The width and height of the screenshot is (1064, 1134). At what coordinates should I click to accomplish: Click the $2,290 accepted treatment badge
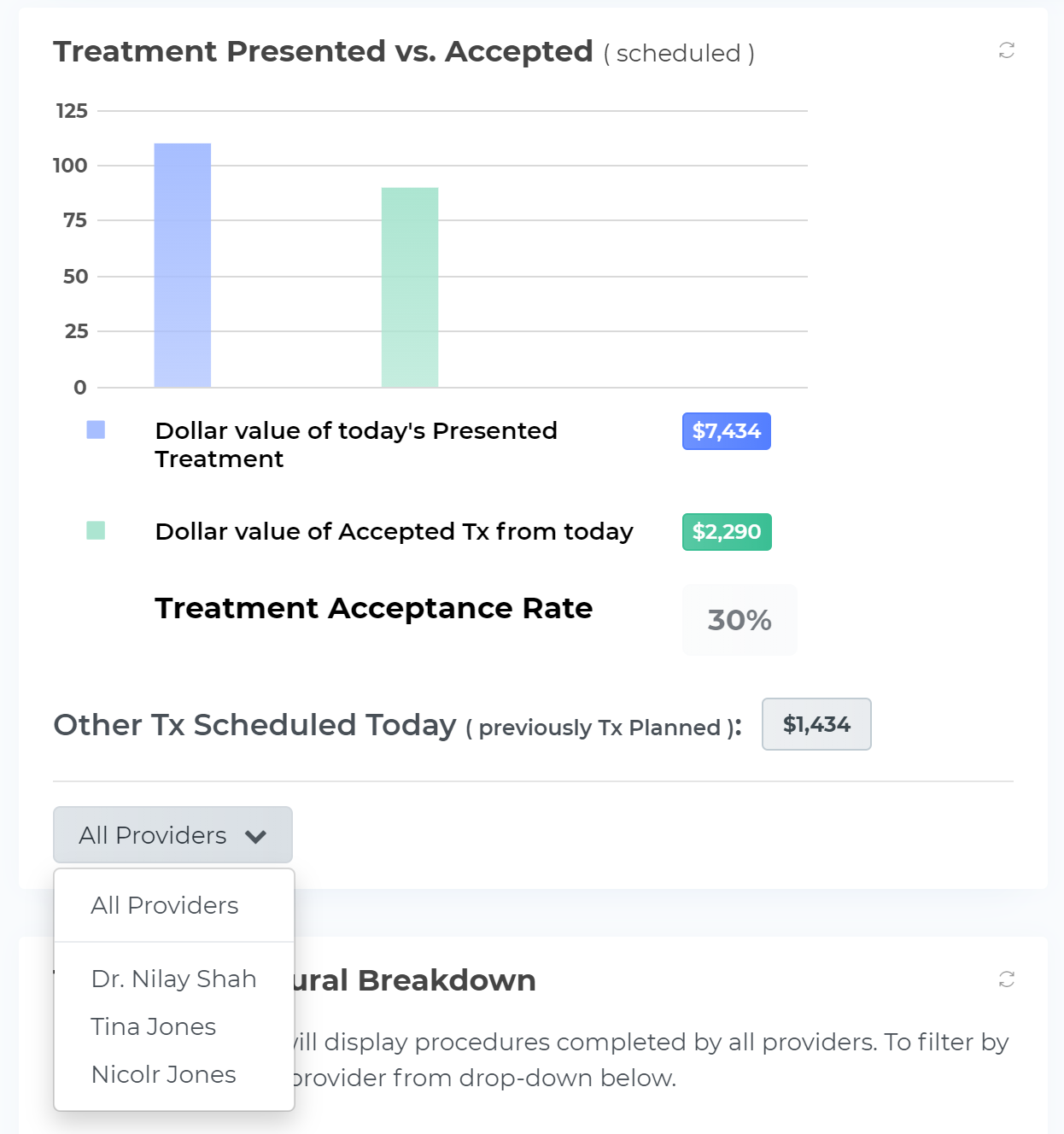726,532
